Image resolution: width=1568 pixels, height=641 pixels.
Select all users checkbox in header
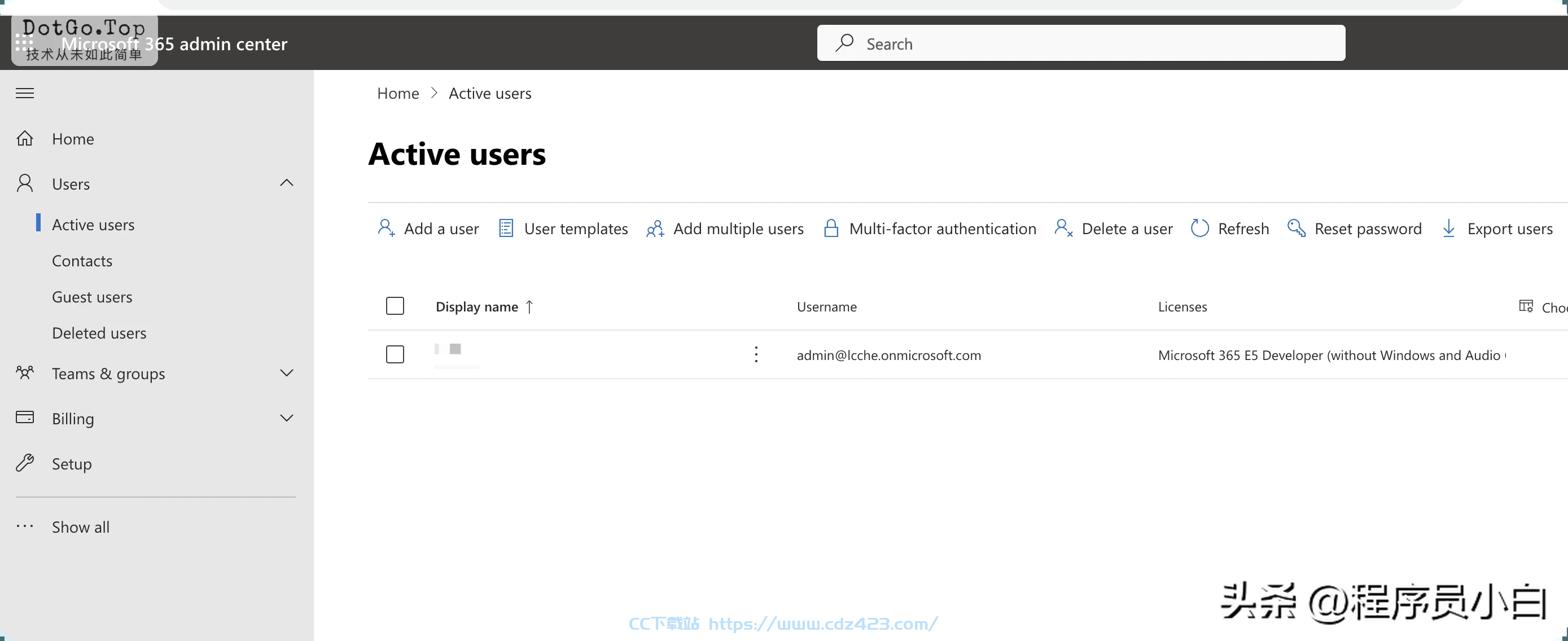click(395, 306)
